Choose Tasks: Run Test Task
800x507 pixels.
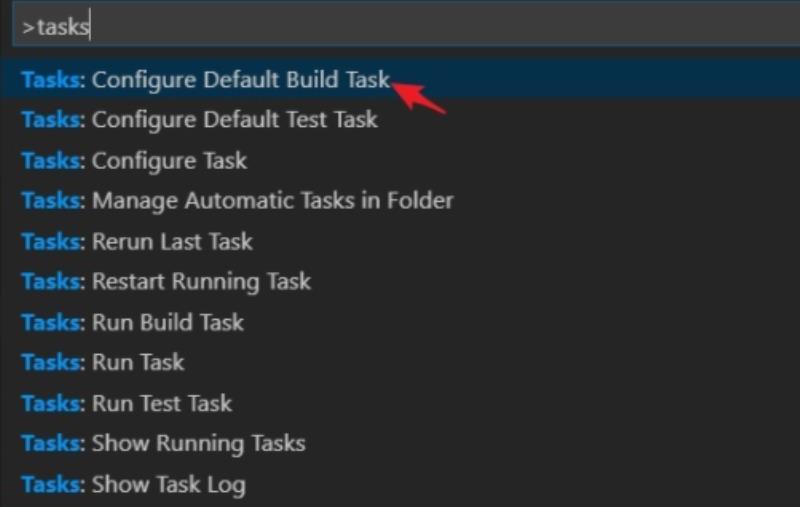point(400,403)
